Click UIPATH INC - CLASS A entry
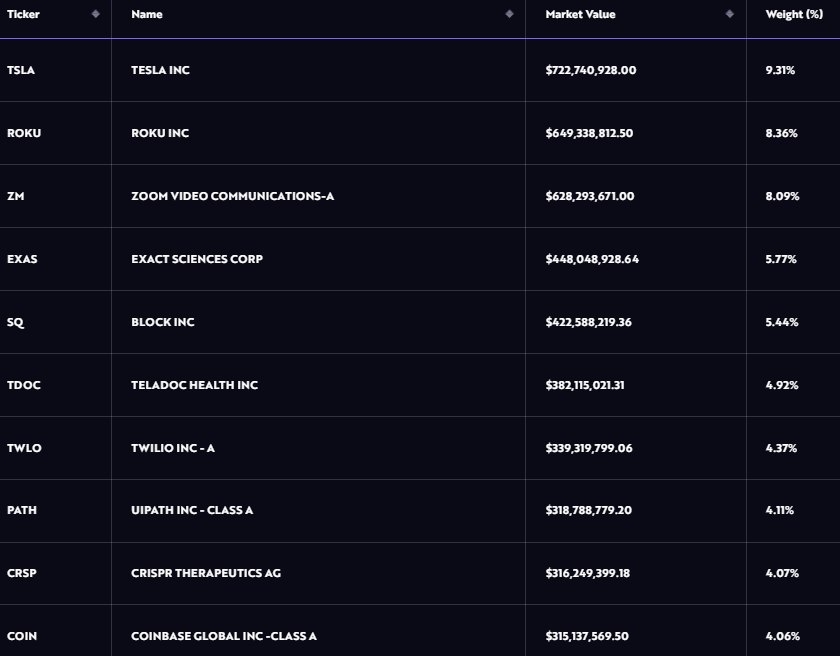Screen dimensions: 840x656 (x=192, y=510)
